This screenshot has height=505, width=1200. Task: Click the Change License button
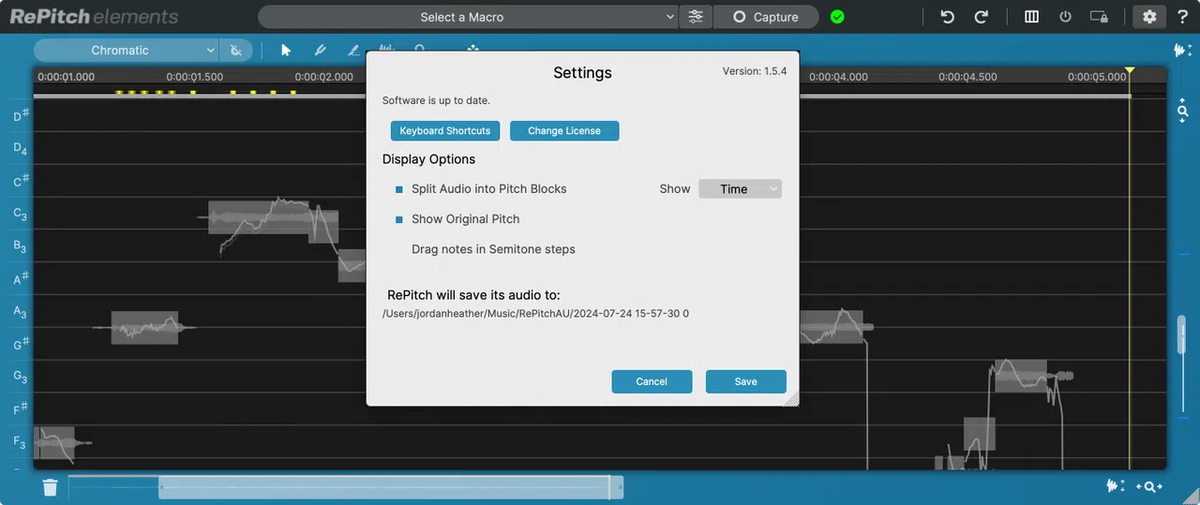(x=564, y=131)
